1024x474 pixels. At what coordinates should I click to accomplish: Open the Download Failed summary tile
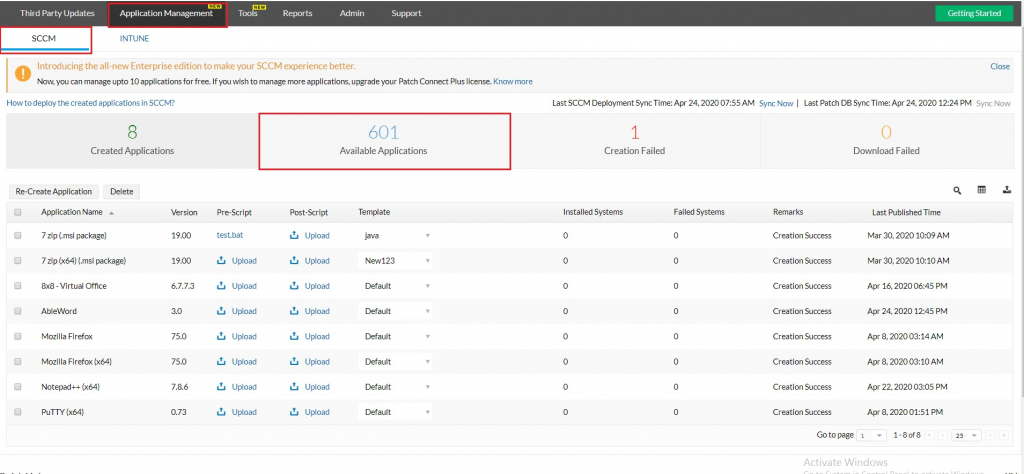(886, 141)
